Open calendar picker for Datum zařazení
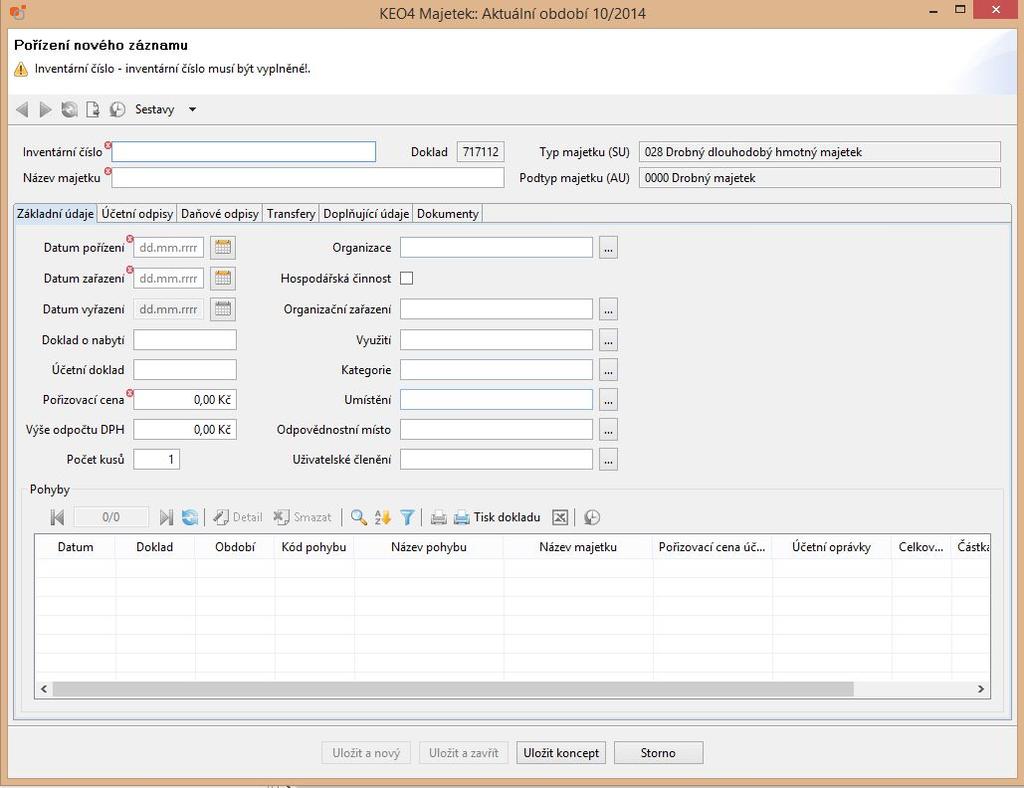The image size is (1024, 788). pos(223,278)
